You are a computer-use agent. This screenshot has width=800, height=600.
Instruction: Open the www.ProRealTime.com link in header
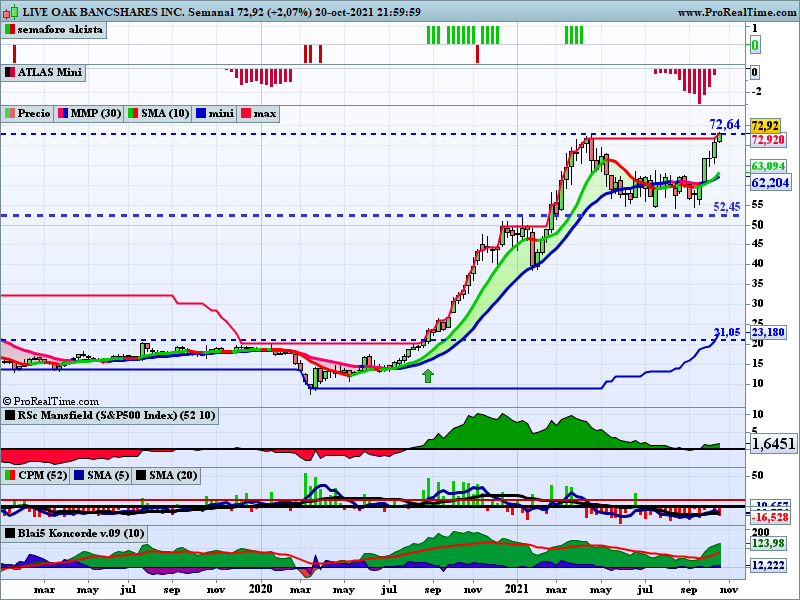(737, 12)
